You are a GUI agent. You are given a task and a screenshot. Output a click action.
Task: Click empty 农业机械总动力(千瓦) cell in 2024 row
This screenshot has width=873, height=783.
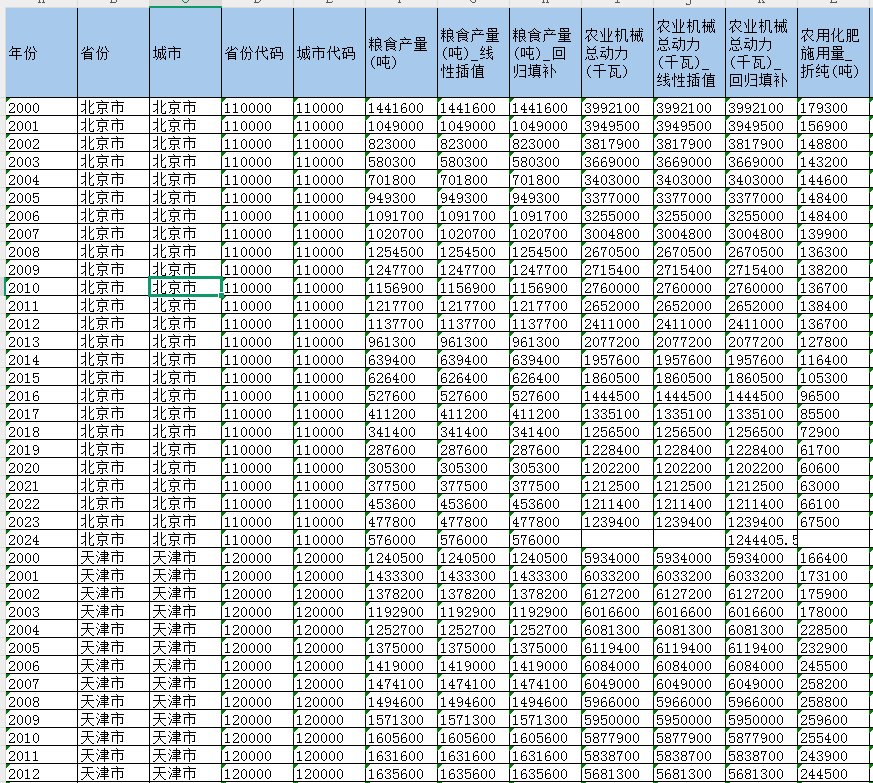617,539
